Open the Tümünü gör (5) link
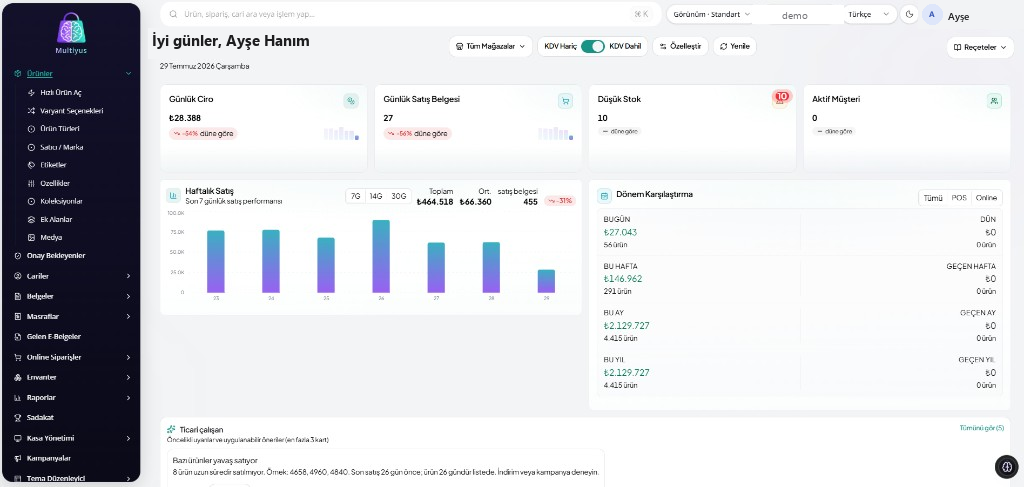Screen dimensions: 1024x487 tap(982, 428)
